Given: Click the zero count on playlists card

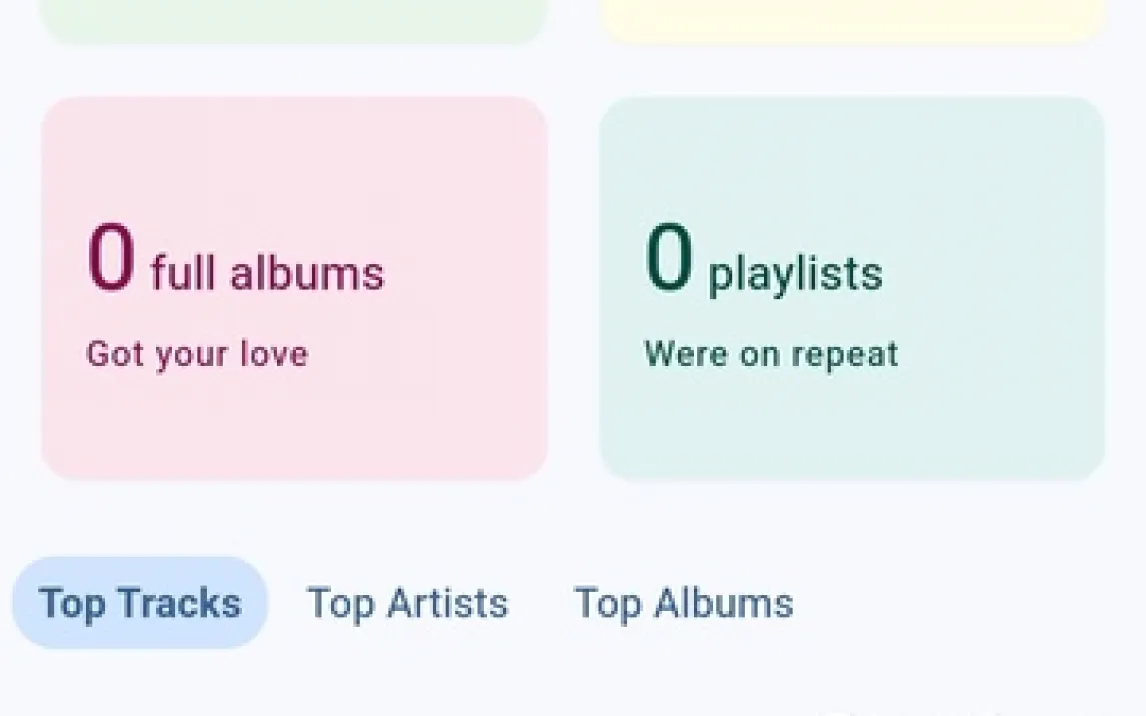Looking at the screenshot, I should [x=668, y=259].
